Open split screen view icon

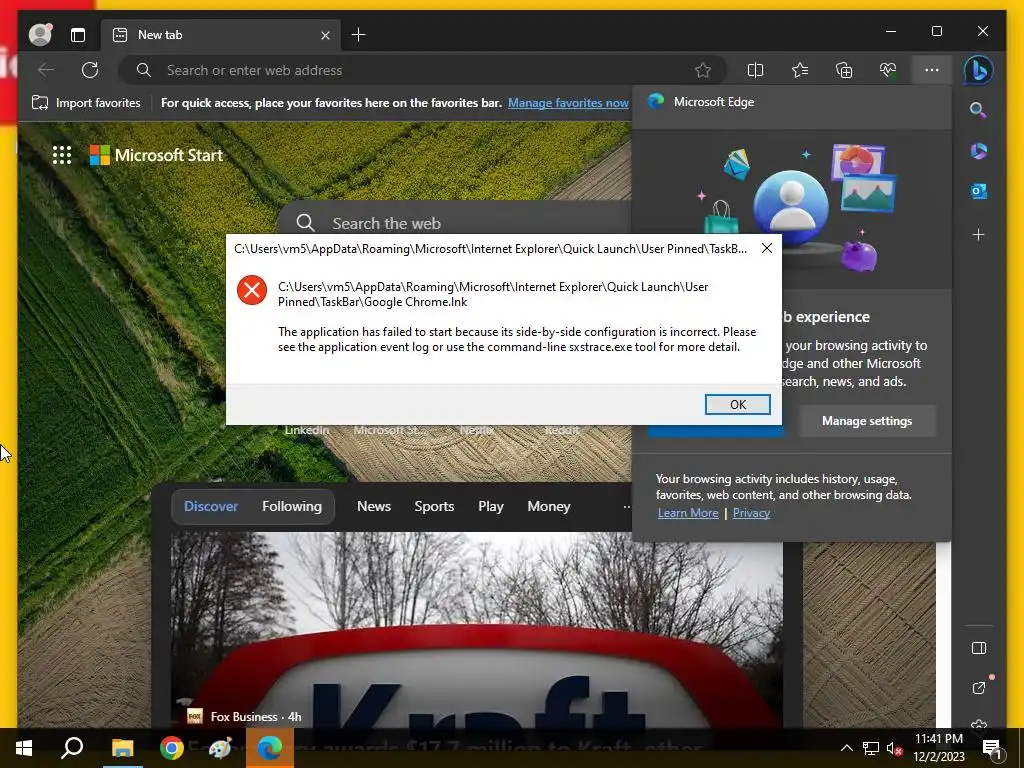(755, 70)
